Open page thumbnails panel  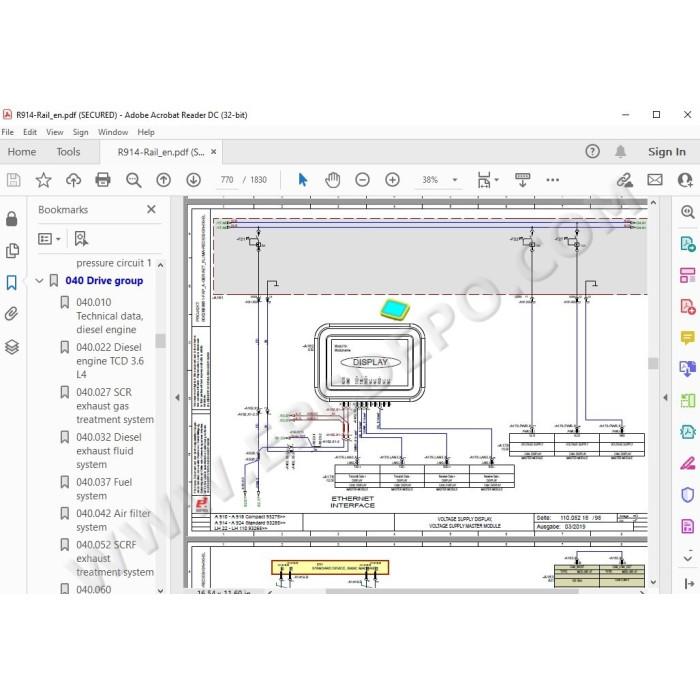tap(12, 250)
